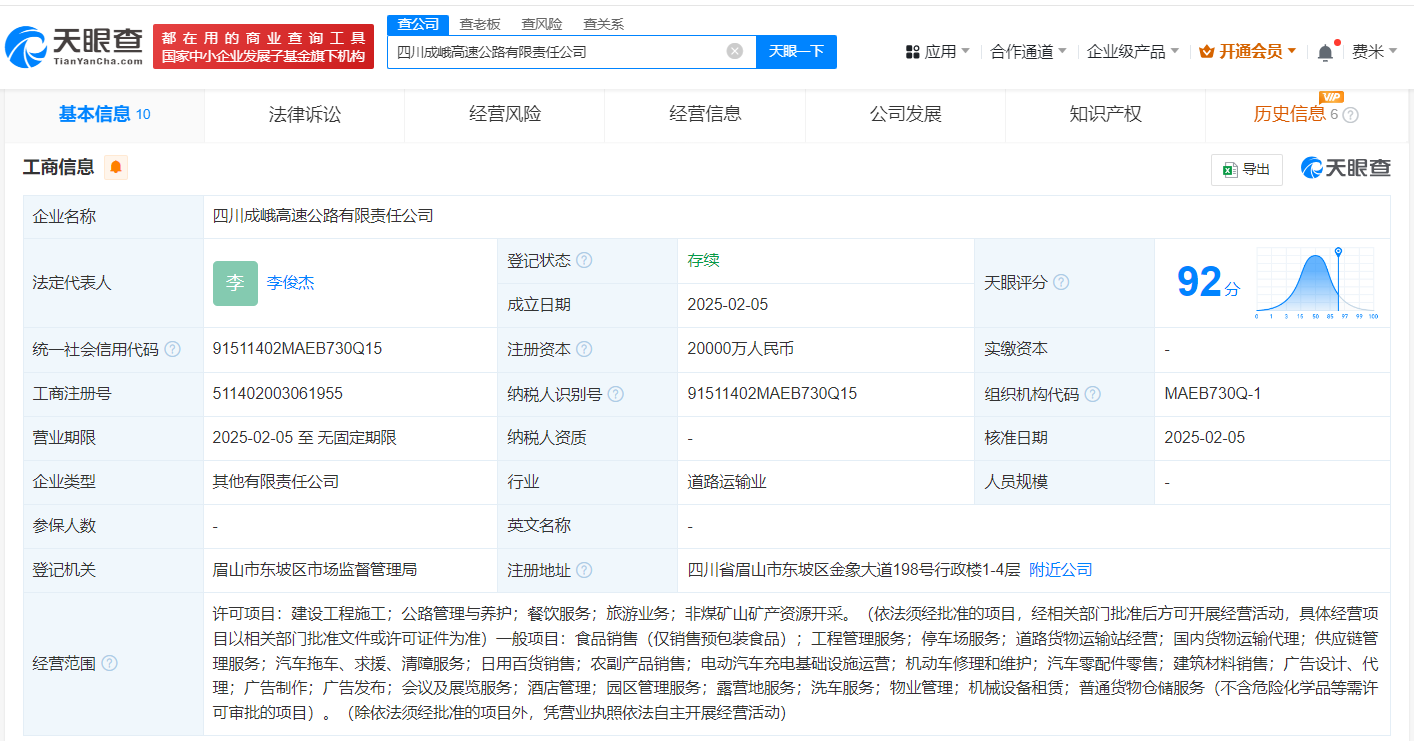This screenshot has height=741, width=1414.
Task: Switch to the 法律诉讼 tab
Action: [x=305, y=114]
